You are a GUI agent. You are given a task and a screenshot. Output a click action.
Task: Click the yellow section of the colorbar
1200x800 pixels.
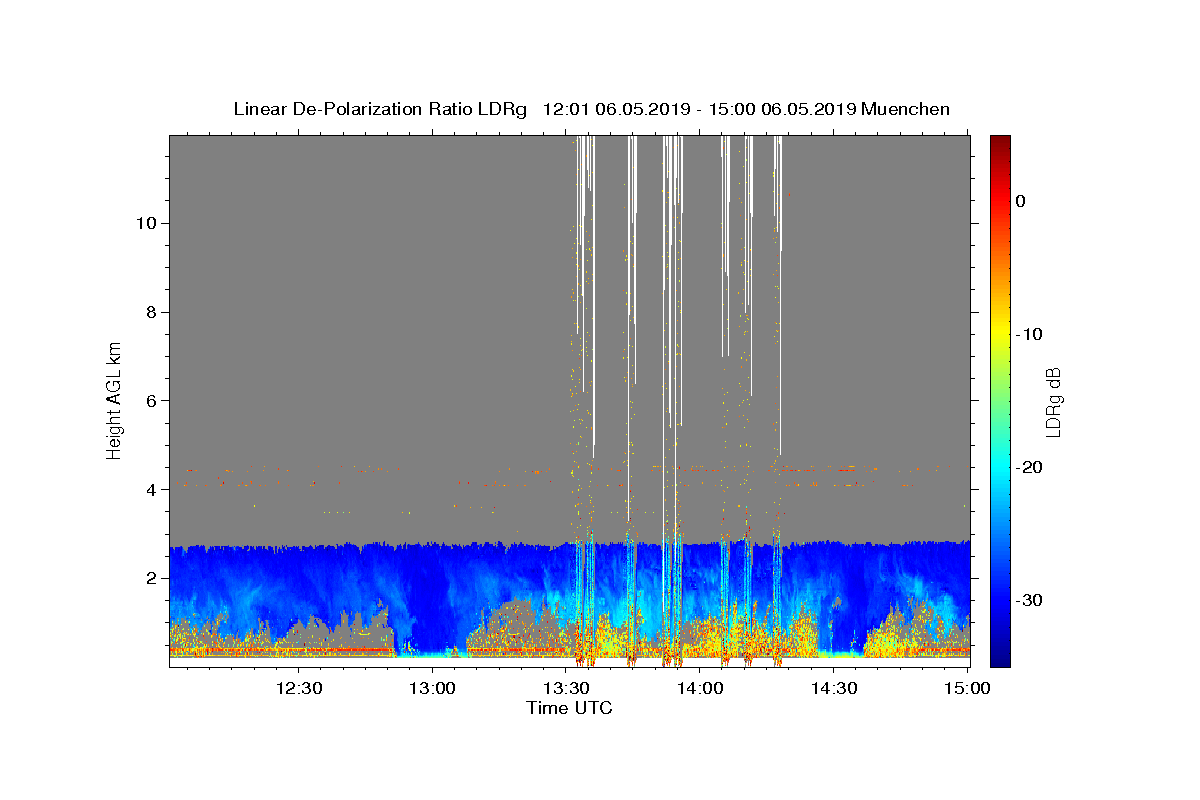[x=1000, y=334]
